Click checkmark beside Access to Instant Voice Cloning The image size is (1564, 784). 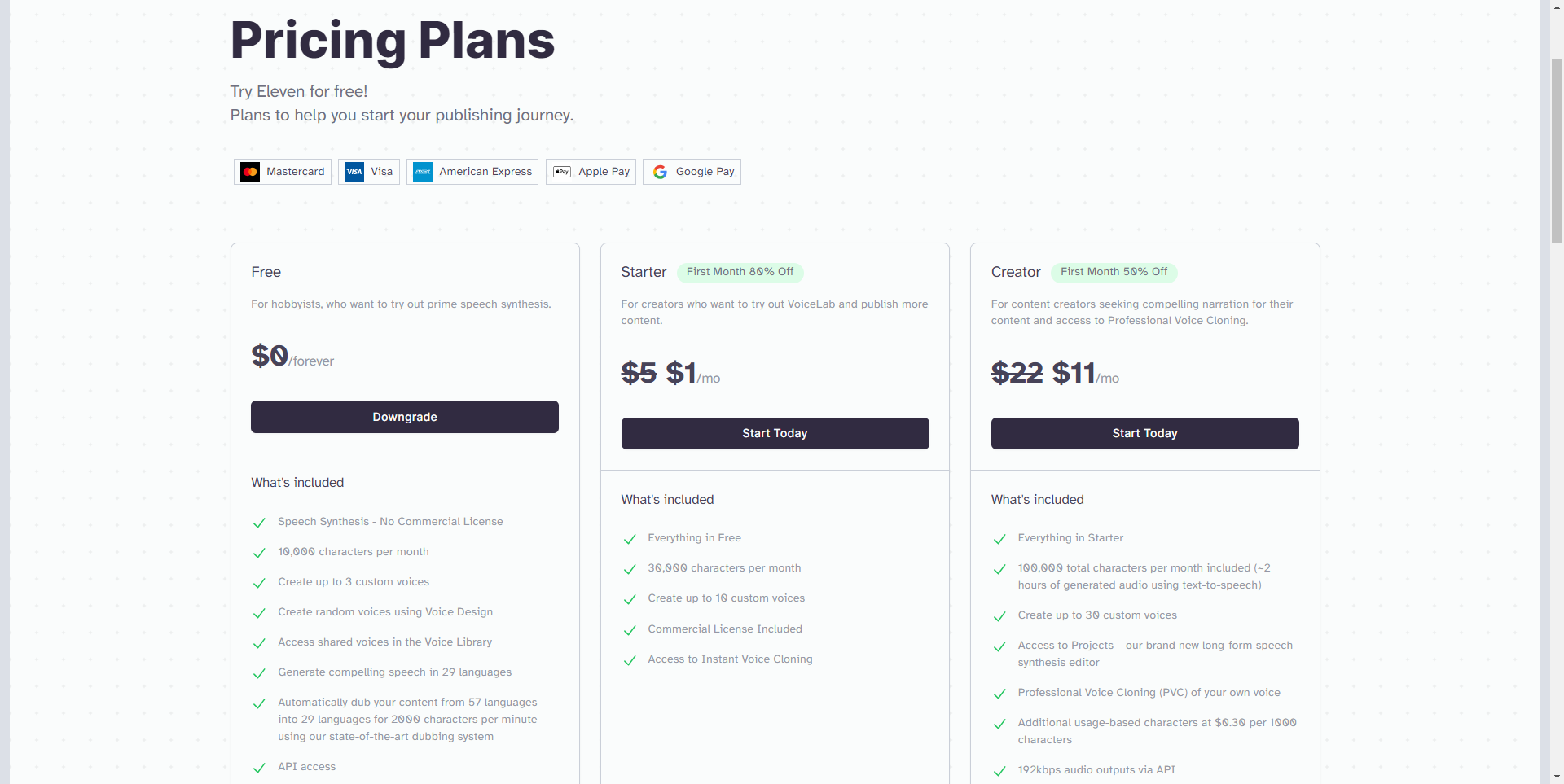click(x=630, y=660)
